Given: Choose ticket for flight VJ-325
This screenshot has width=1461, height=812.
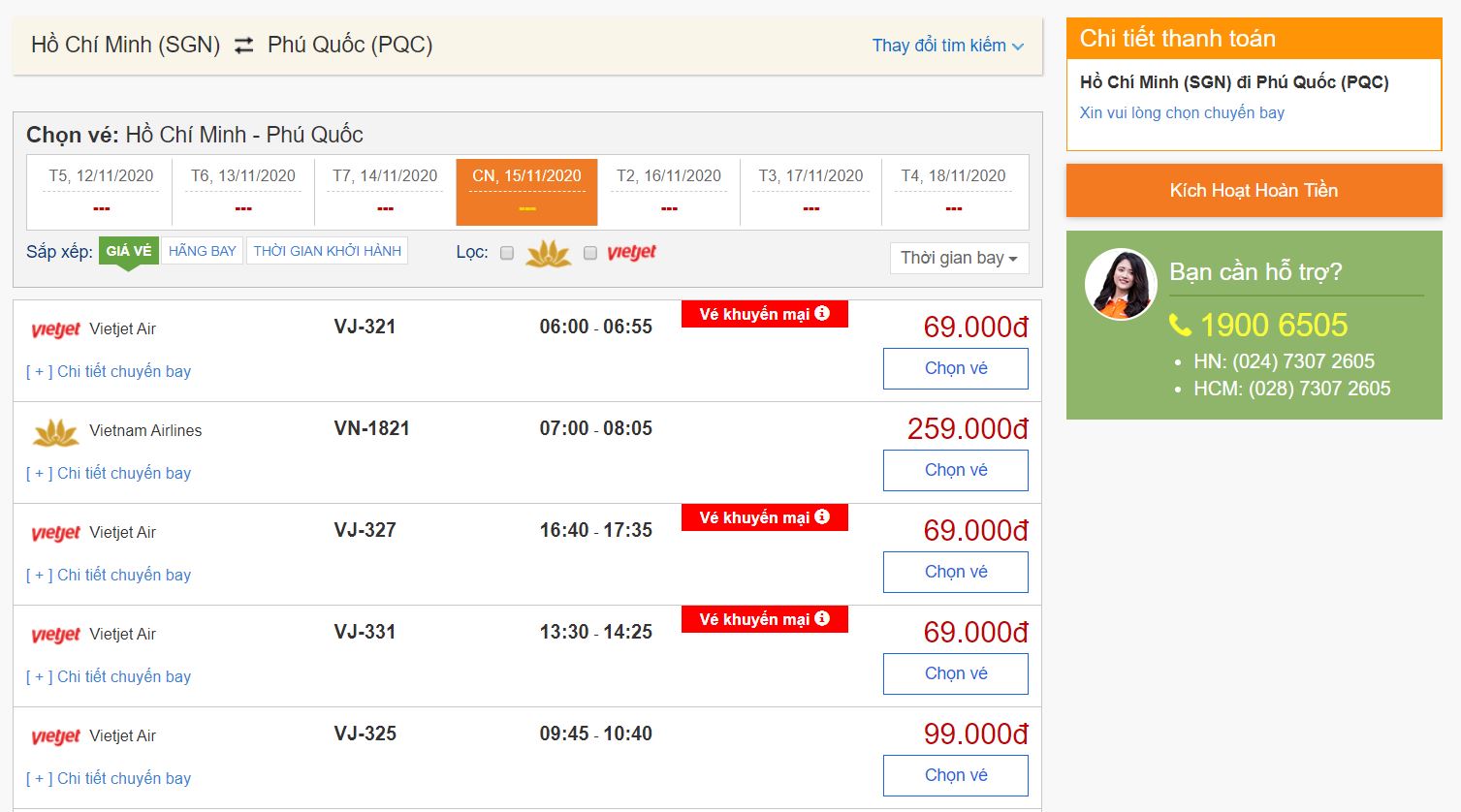Looking at the screenshot, I should pos(956,775).
